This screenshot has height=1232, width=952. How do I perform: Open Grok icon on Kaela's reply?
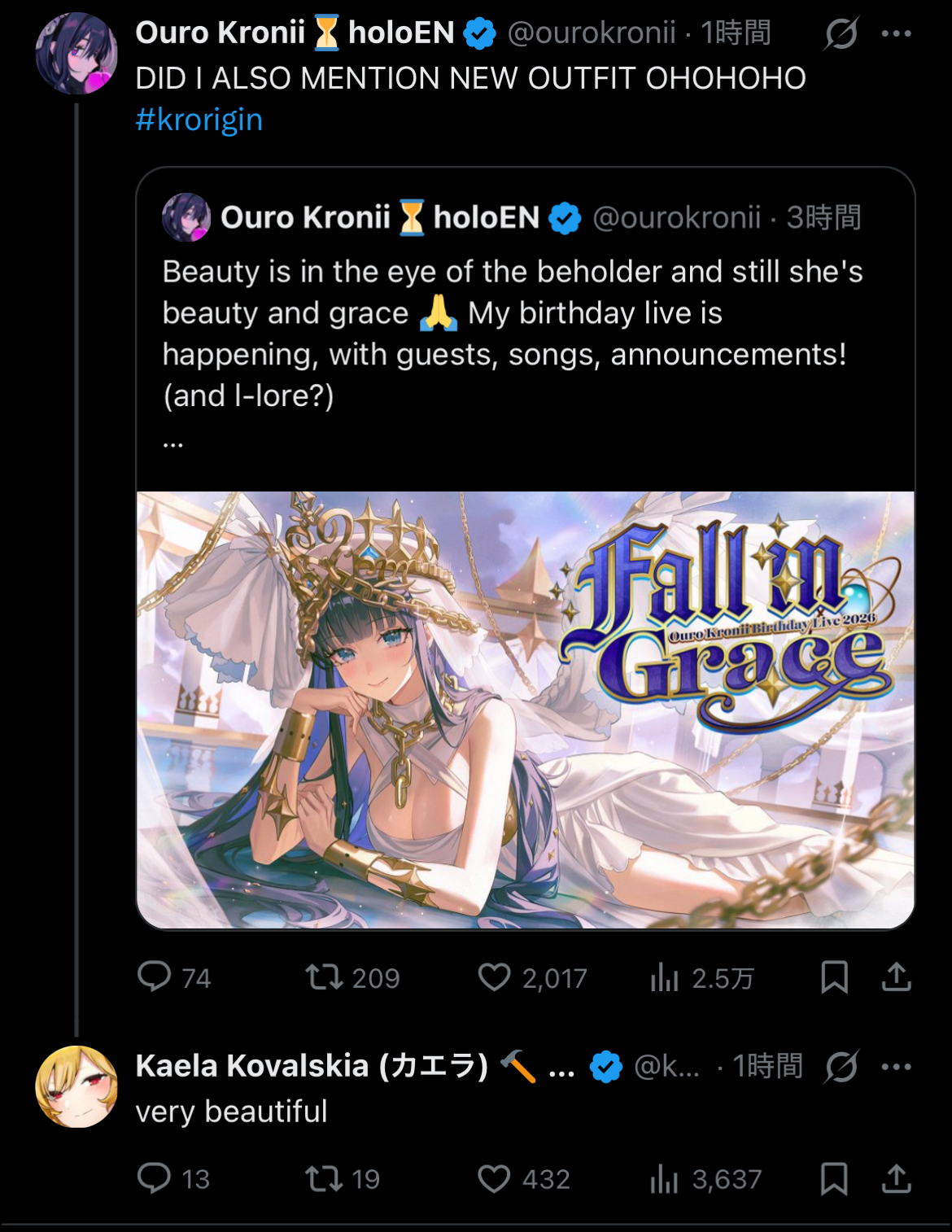click(841, 1066)
